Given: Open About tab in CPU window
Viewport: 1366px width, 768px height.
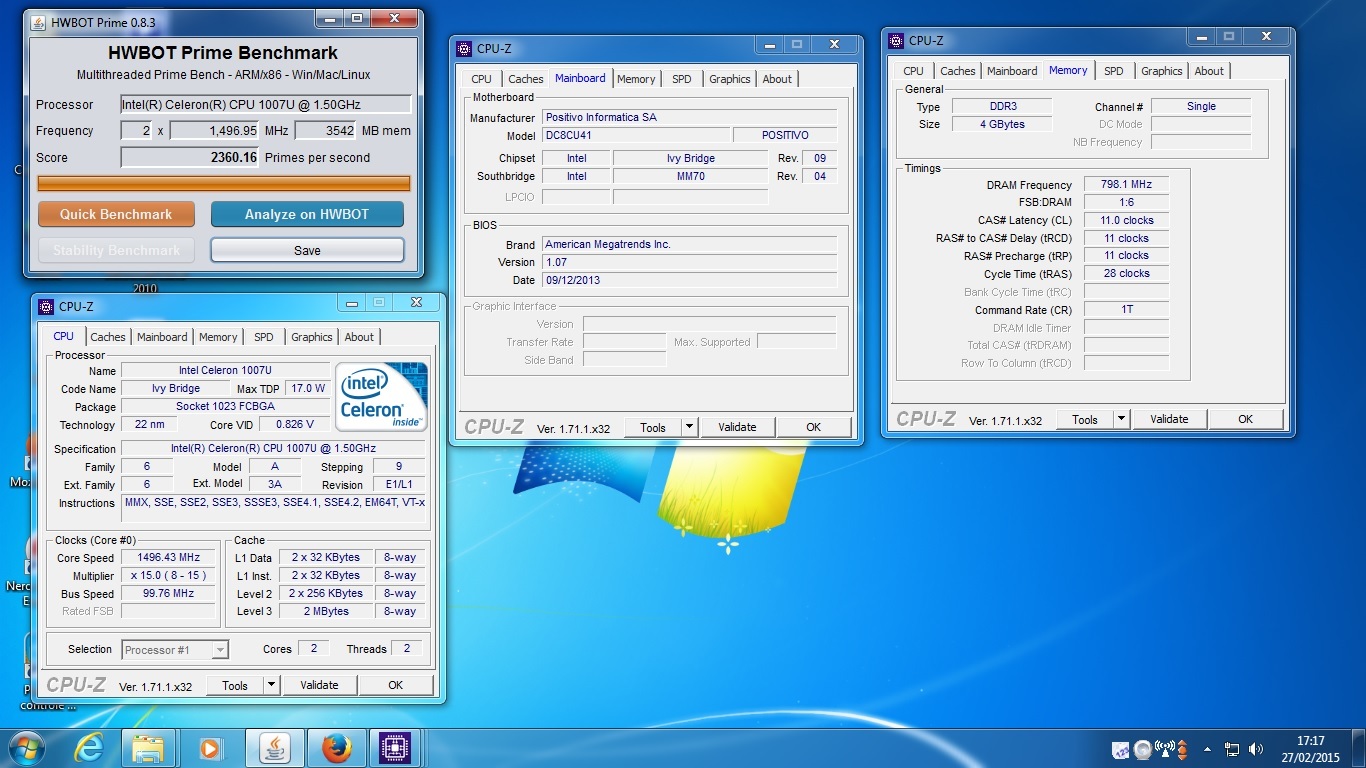Looking at the screenshot, I should point(359,337).
